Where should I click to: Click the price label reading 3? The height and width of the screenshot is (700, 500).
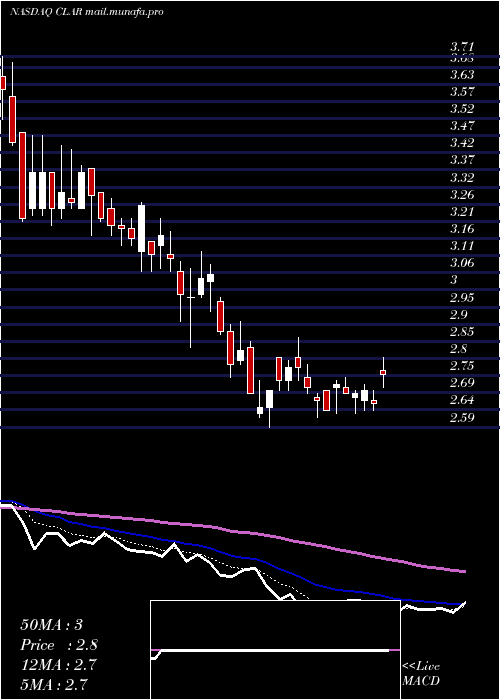(x=454, y=280)
